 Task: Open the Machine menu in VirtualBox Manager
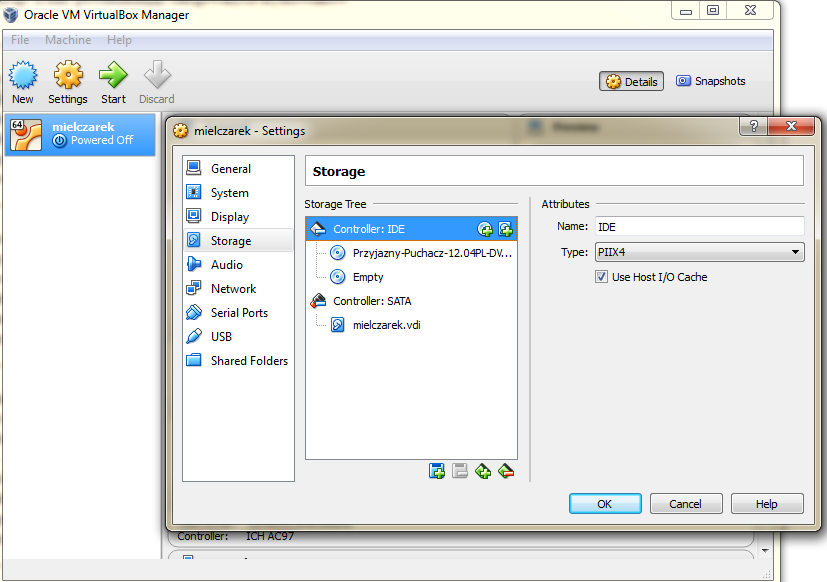coord(68,40)
